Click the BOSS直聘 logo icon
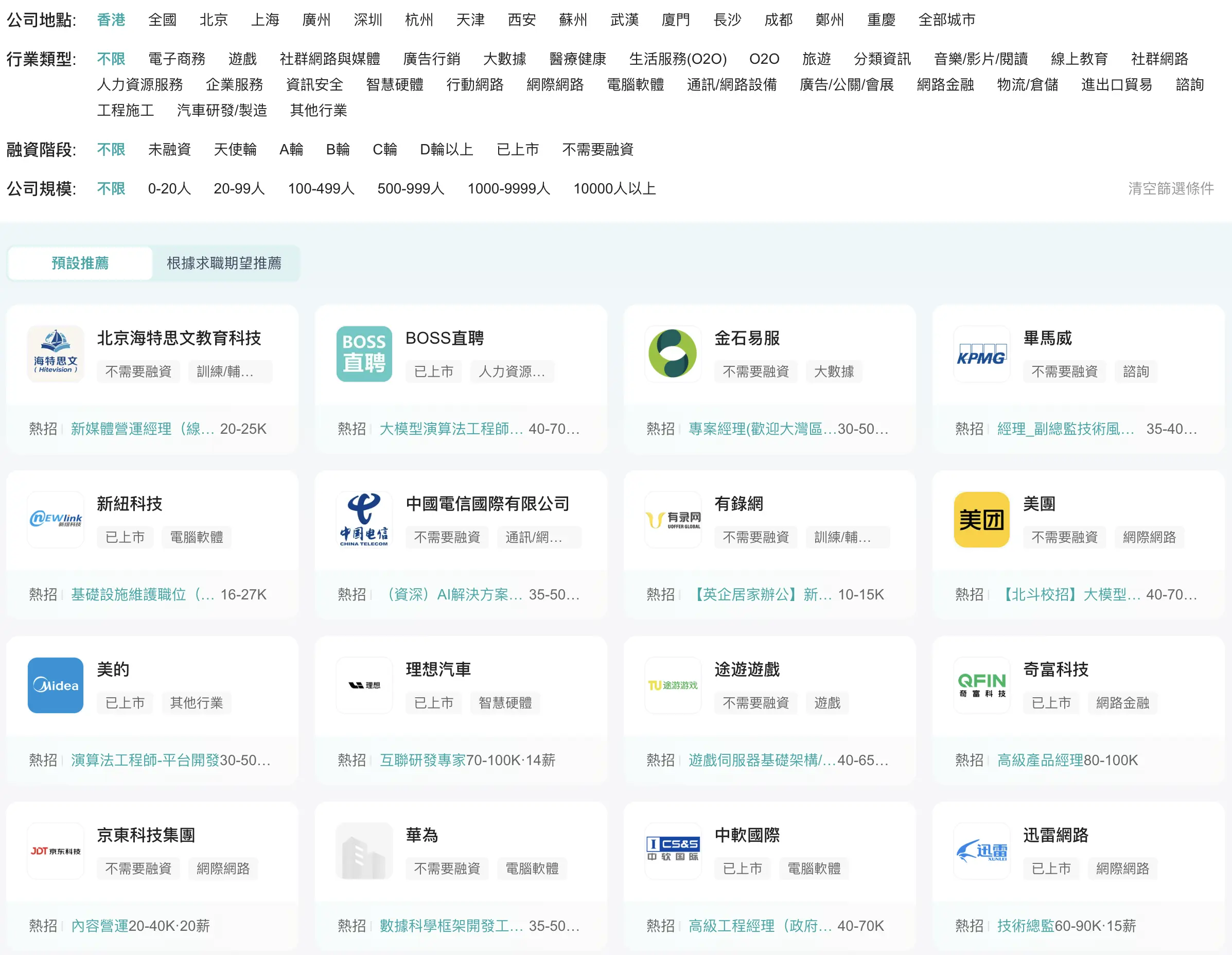The width and height of the screenshot is (1232, 955). coord(364,353)
